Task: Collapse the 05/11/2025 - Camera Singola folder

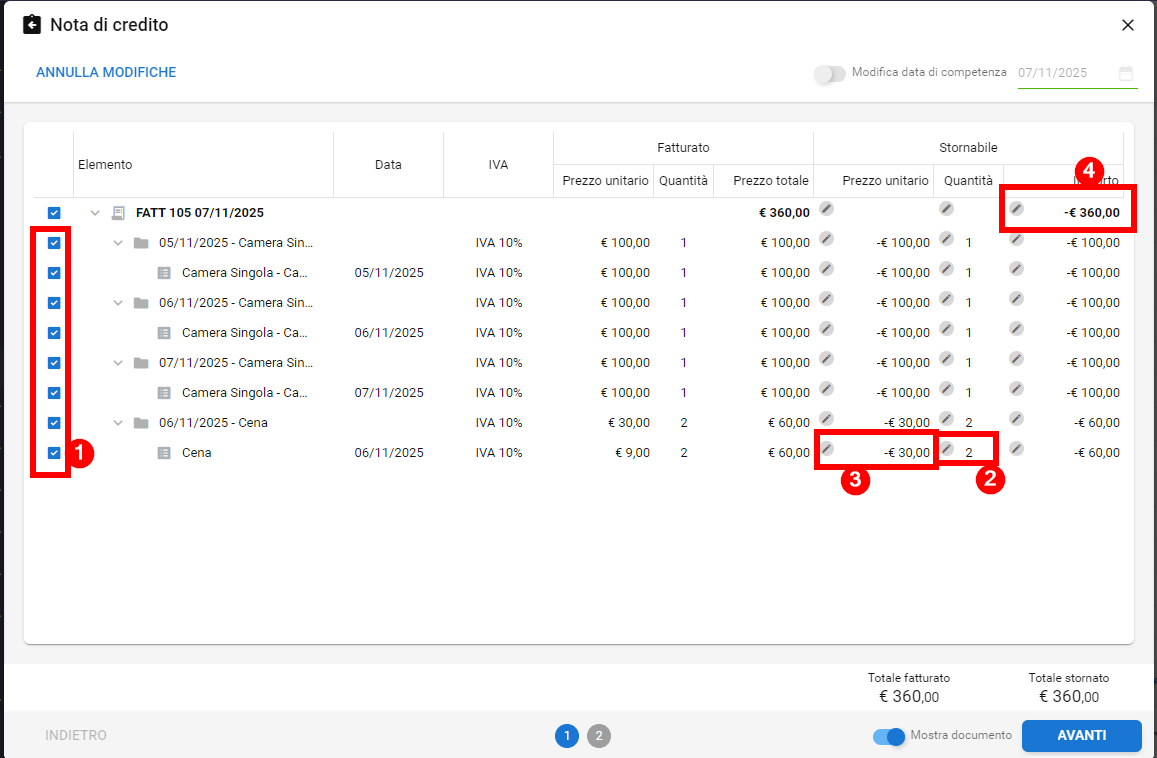Action: coord(118,243)
